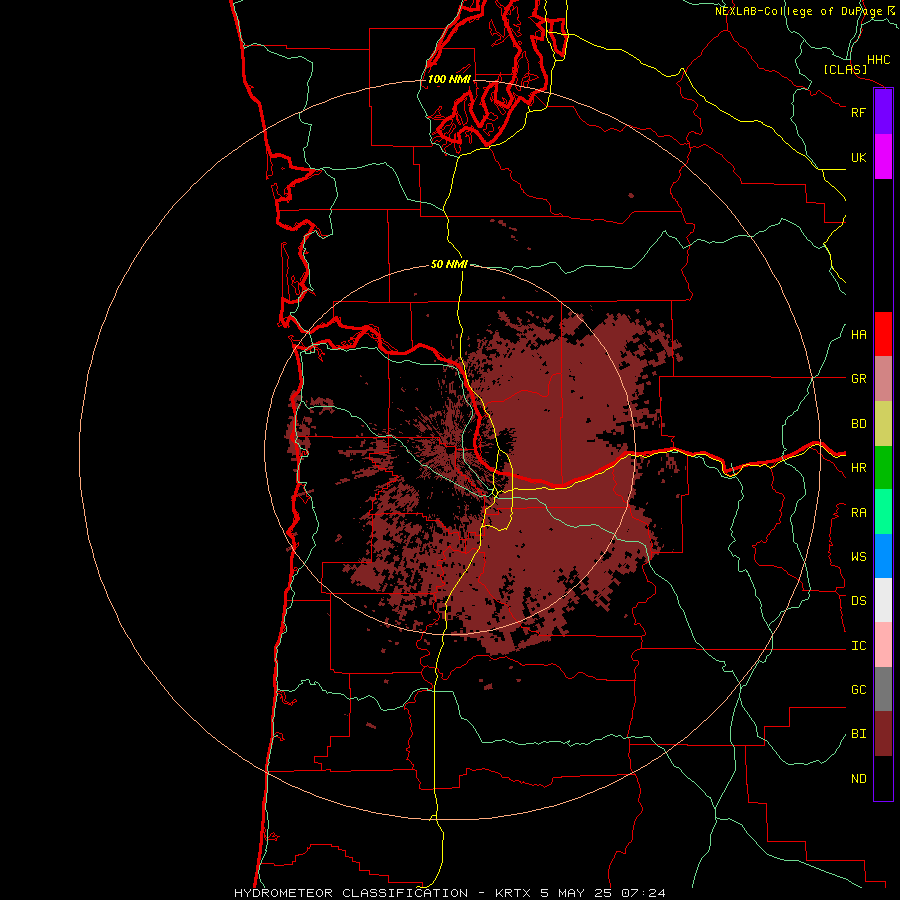Click the 'HA' legend label
900x900 pixels.
tap(858, 335)
